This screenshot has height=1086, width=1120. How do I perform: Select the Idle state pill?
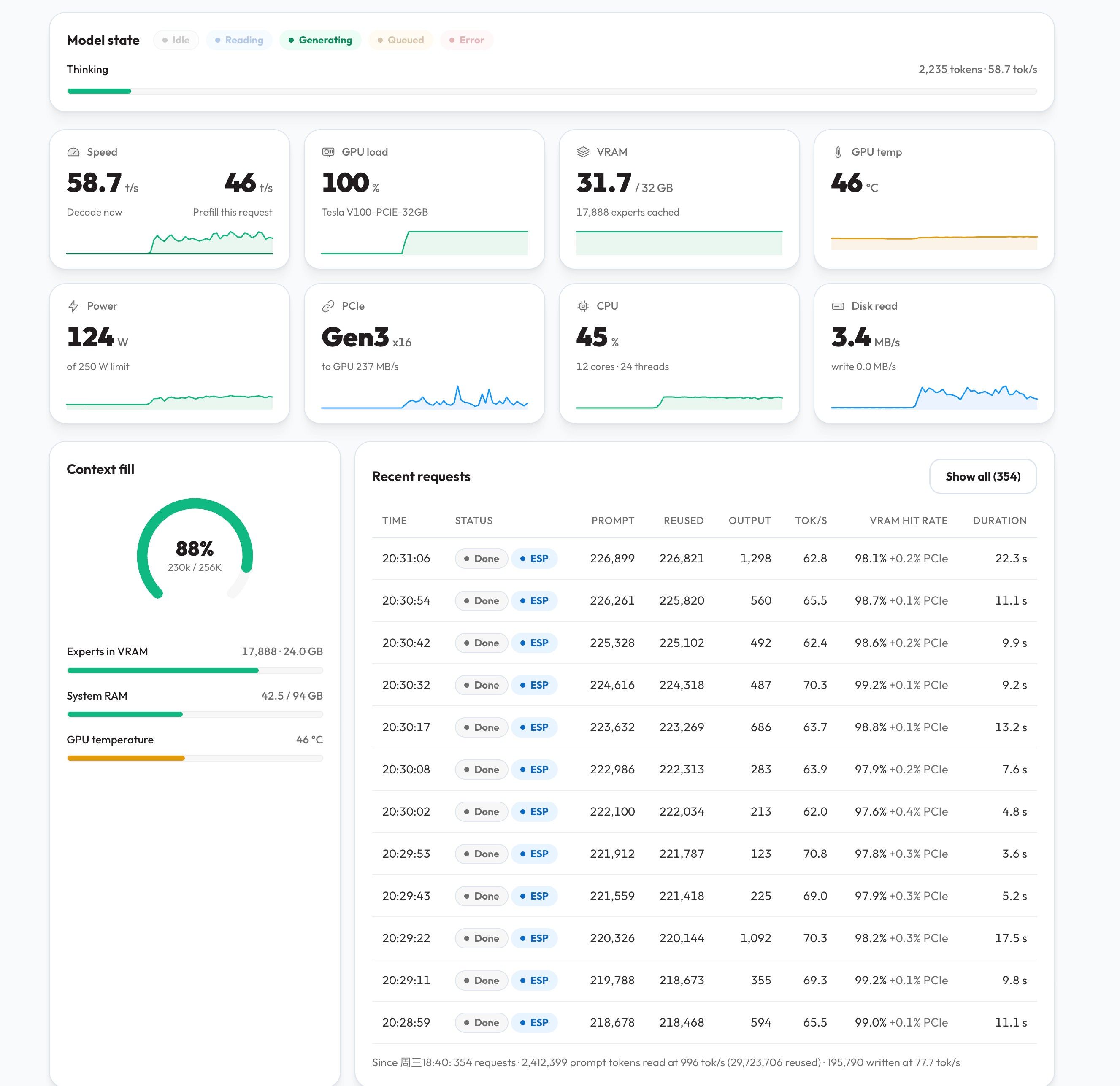click(176, 40)
